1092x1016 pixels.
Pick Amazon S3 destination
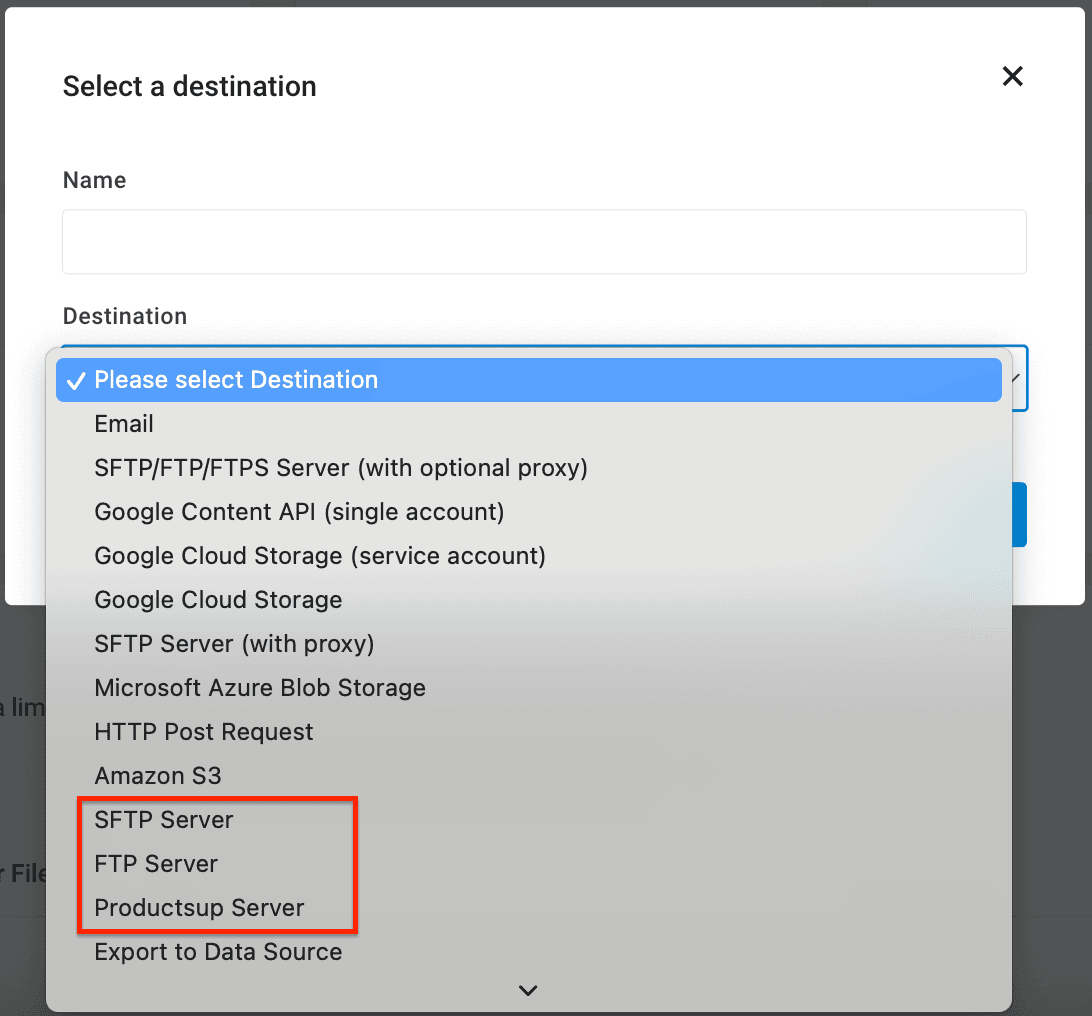[158, 776]
